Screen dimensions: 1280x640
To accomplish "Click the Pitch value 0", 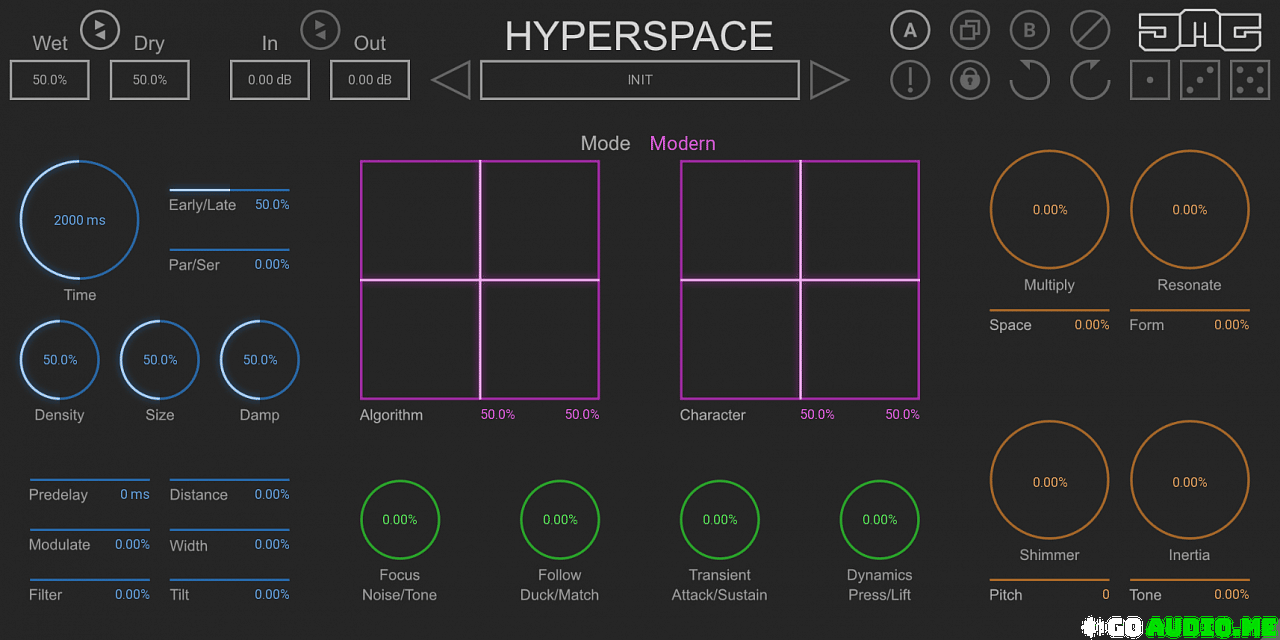I will tap(1106, 594).
